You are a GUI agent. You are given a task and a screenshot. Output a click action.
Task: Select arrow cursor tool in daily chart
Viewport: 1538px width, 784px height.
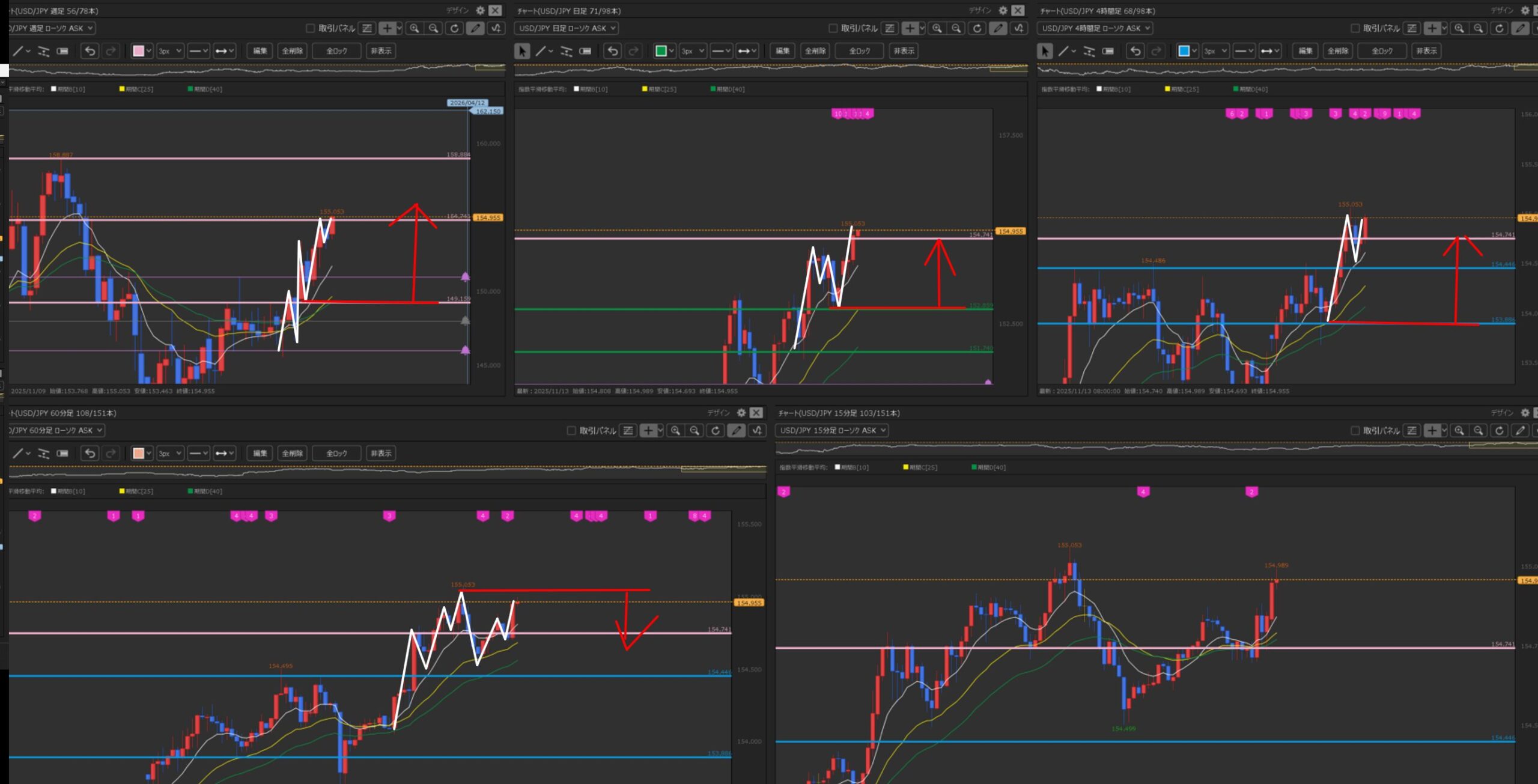(x=521, y=51)
